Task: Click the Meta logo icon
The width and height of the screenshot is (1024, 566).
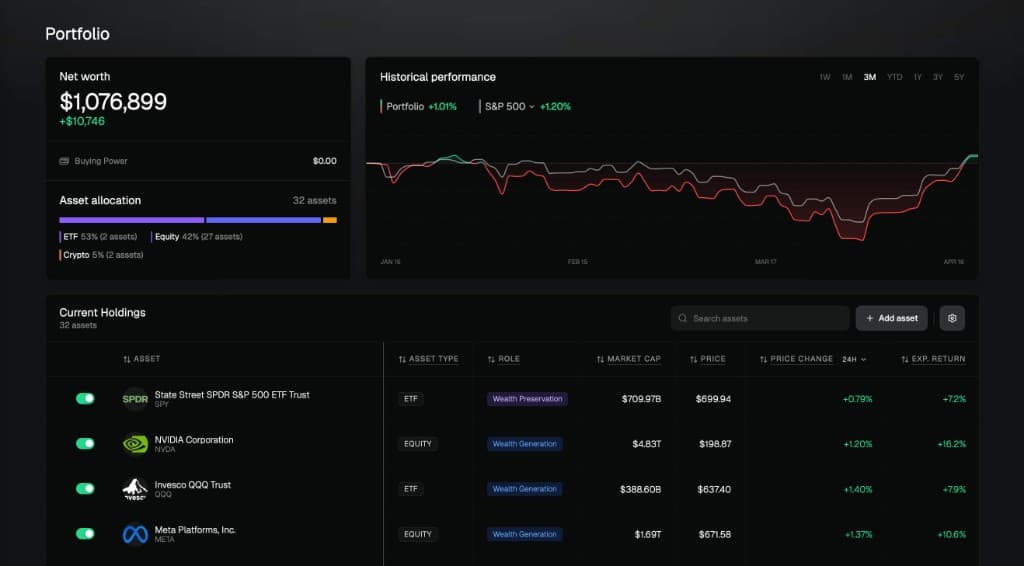Action: click(x=135, y=534)
